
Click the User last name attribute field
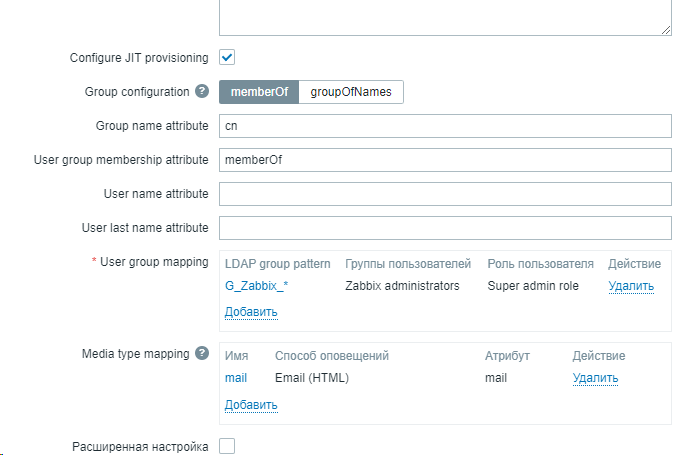click(444, 228)
